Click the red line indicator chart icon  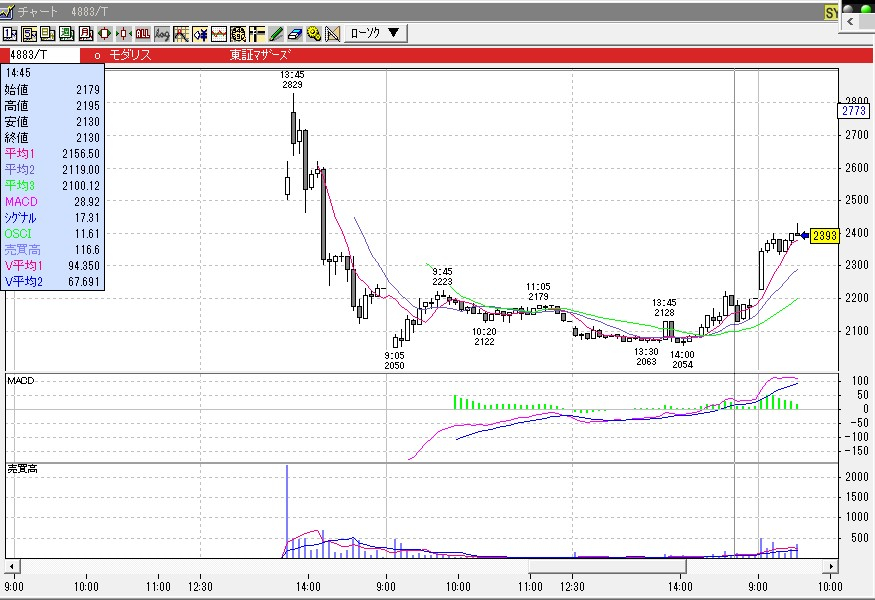pos(219,34)
